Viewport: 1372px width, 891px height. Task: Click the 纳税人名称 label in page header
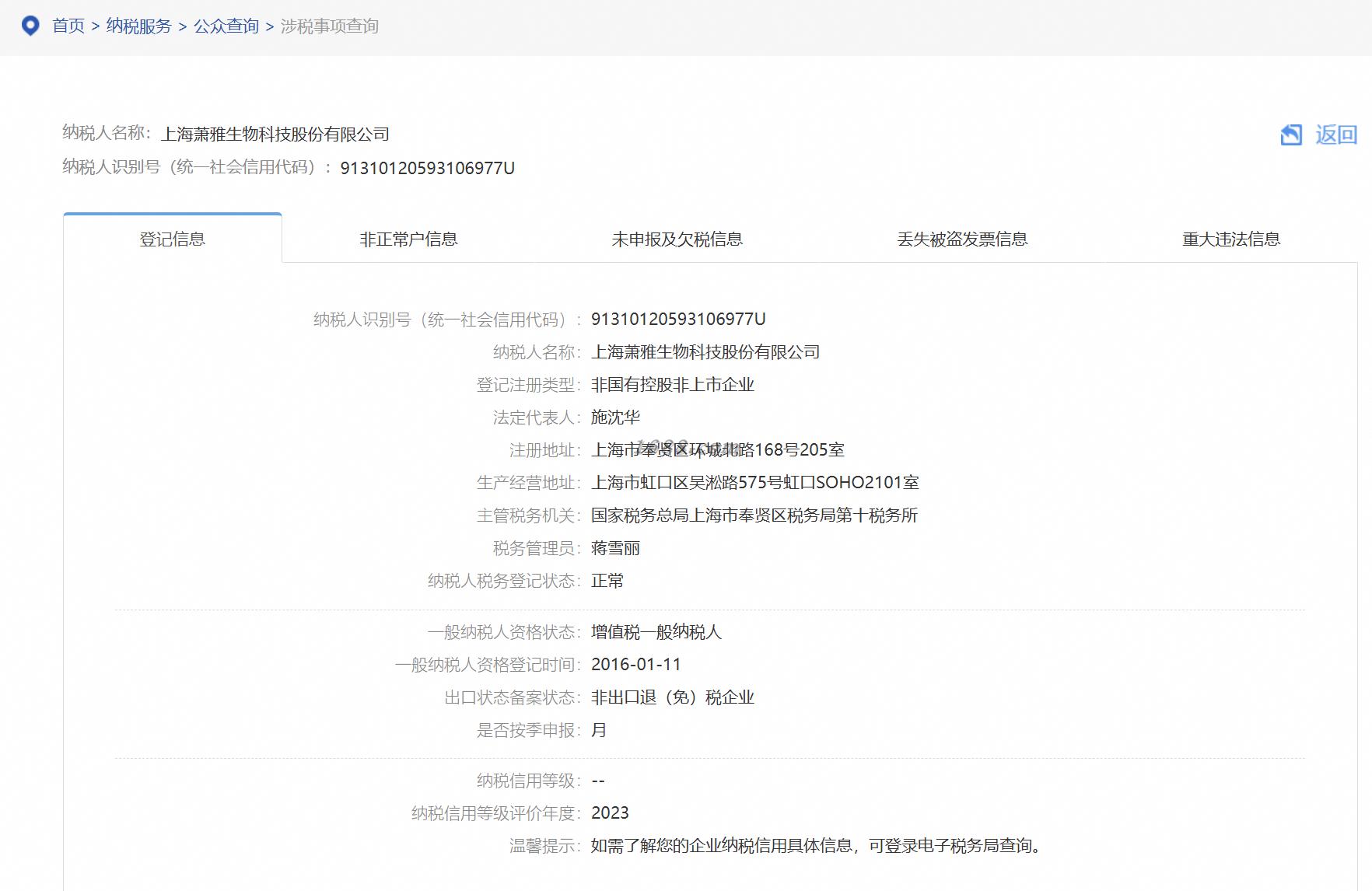[107, 133]
